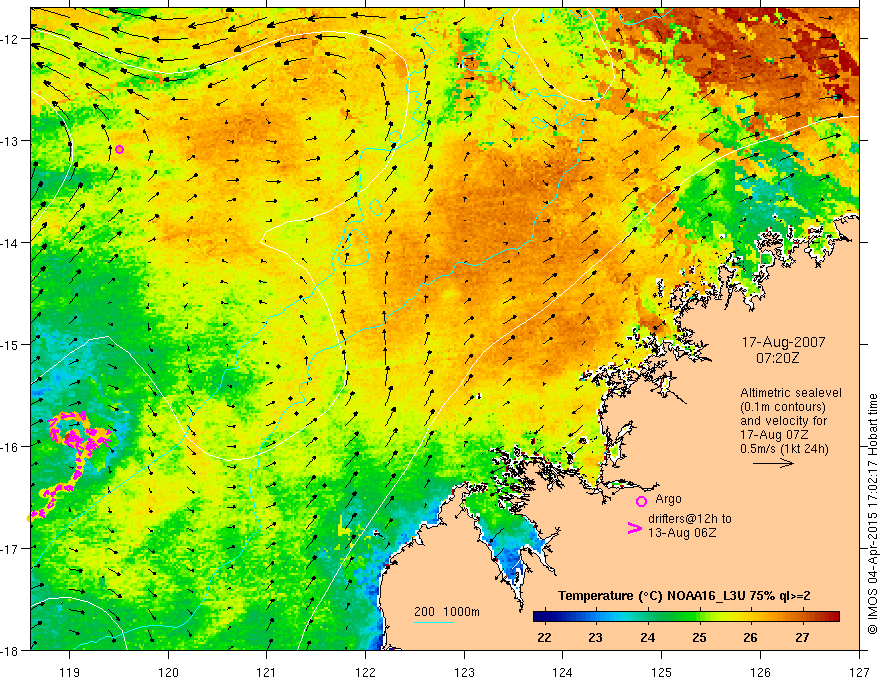
Task: Click the longitude label 119
Action: click(x=69, y=672)
